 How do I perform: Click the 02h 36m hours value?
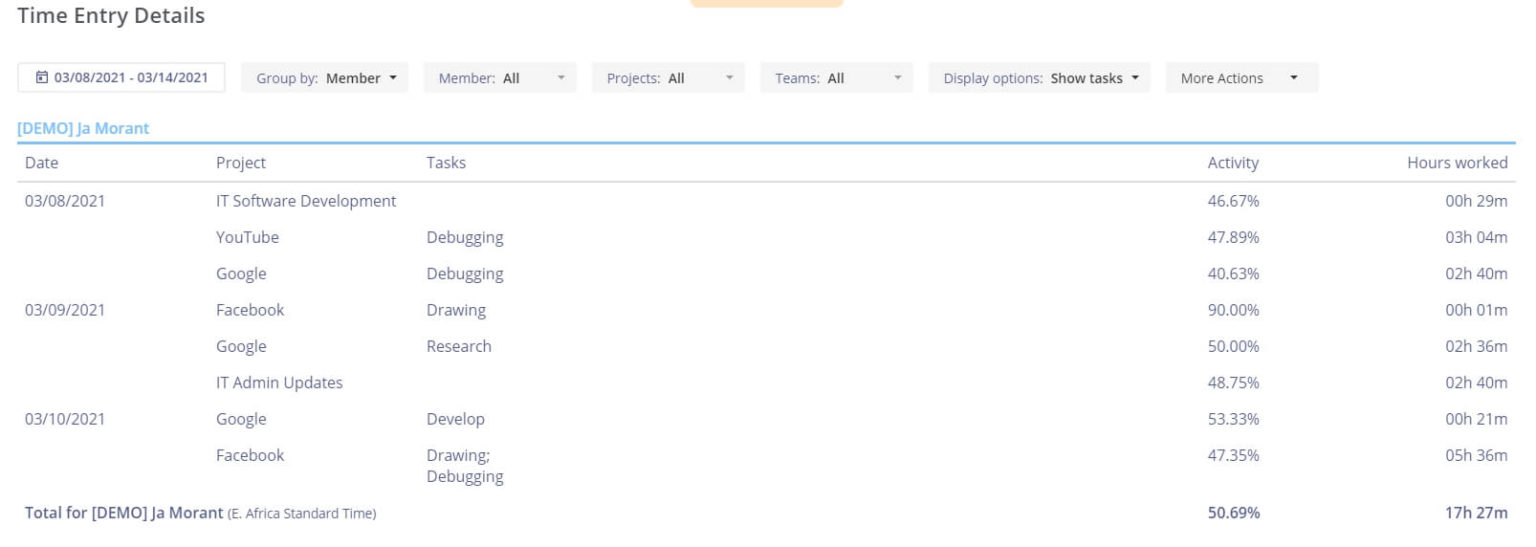coord(1476,346)
